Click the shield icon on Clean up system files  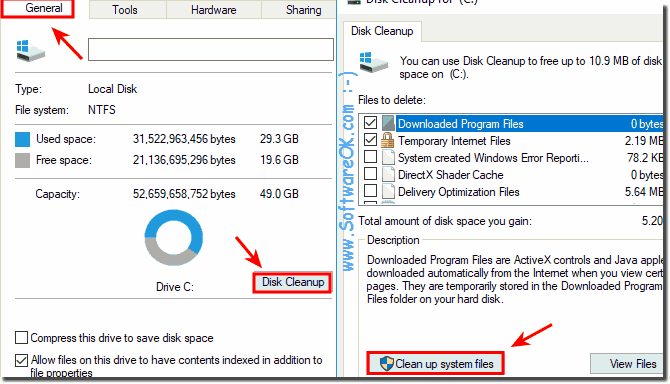click(386, 364)
